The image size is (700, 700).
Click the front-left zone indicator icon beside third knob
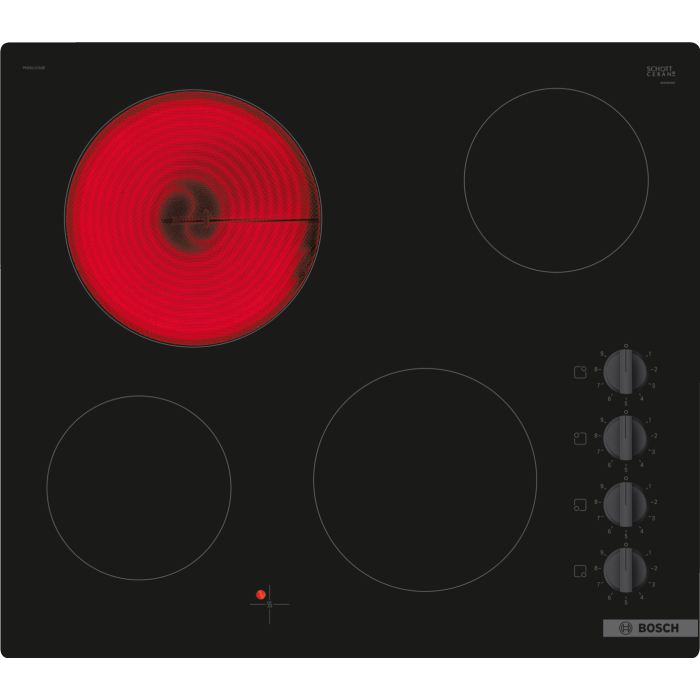(580, 505)
